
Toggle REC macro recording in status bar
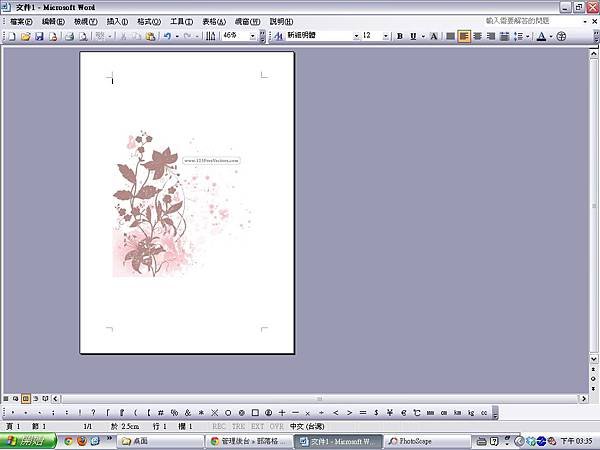tap(219, 426)
